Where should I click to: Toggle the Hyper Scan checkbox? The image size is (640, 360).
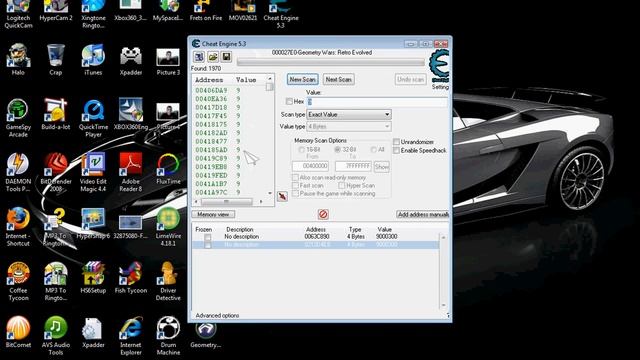[x=342, y=185]
